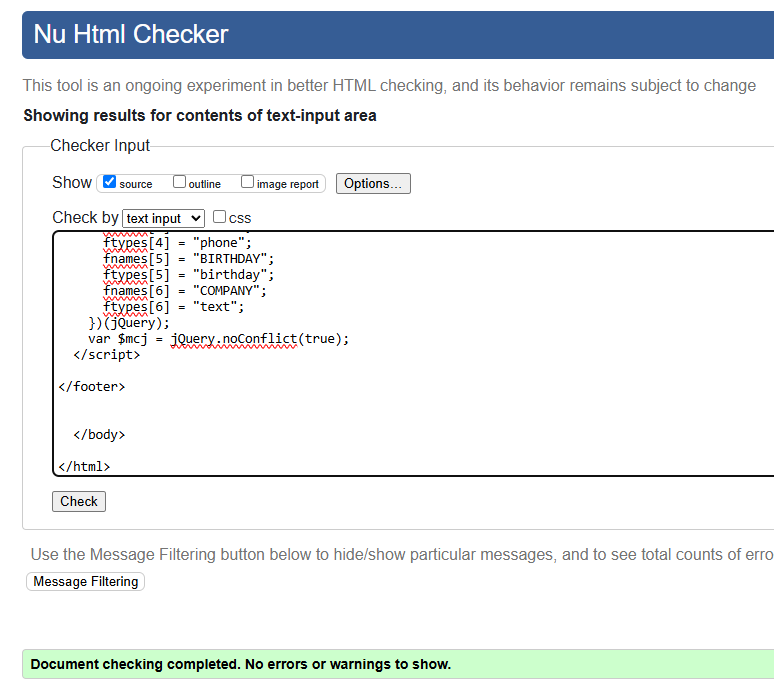Enable the outline checkbox

[179, 182]
